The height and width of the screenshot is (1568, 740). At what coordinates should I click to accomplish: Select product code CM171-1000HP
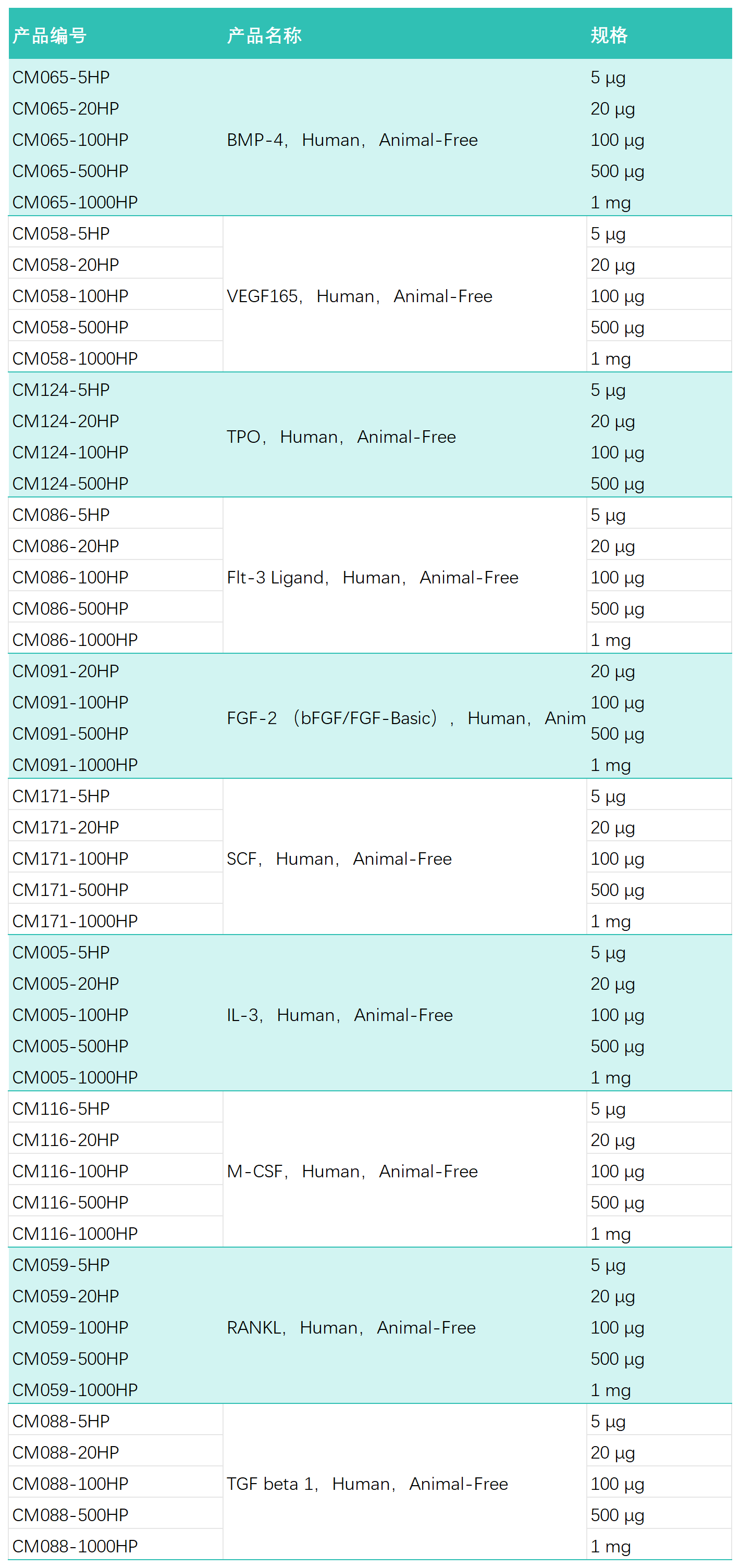(x=75, y=921)
